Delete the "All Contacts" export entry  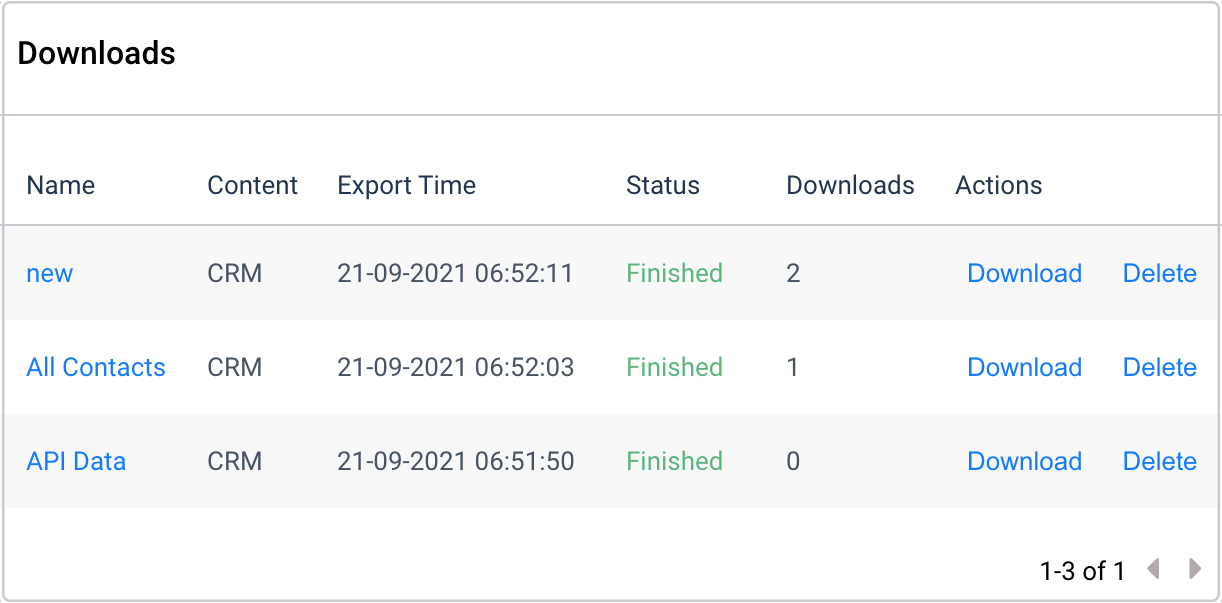click(x=1159, y=367)
